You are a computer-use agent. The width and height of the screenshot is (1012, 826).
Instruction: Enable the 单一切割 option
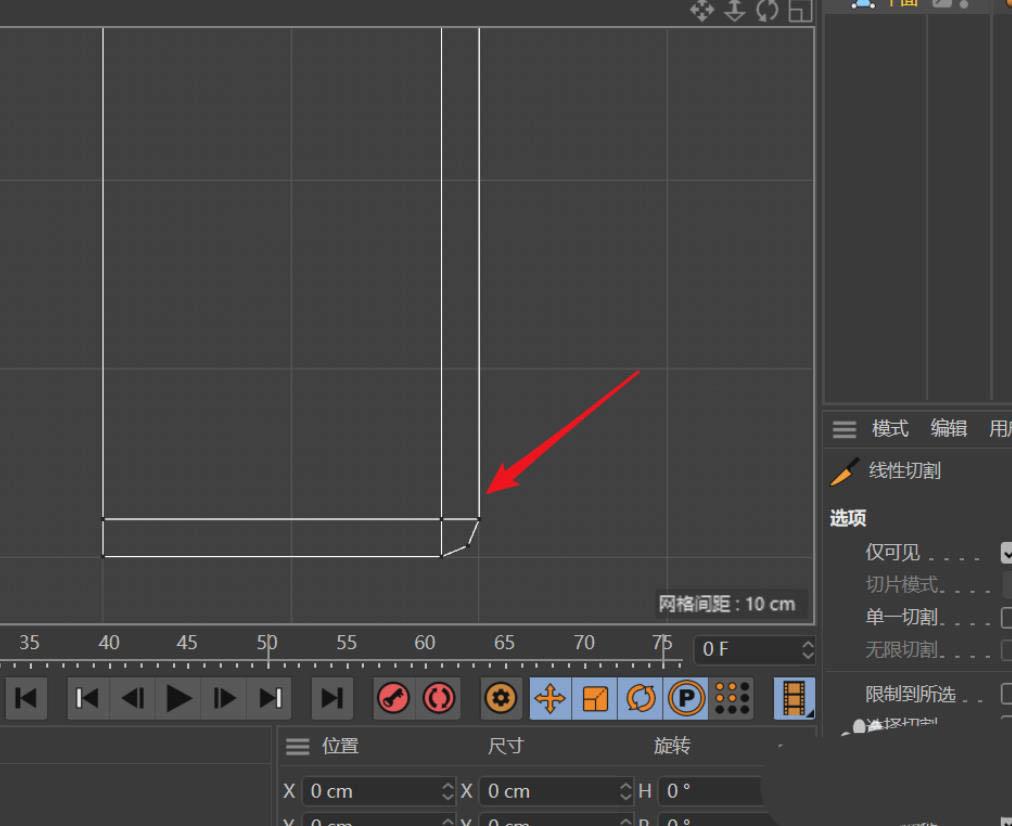(x=1005, y=618)
